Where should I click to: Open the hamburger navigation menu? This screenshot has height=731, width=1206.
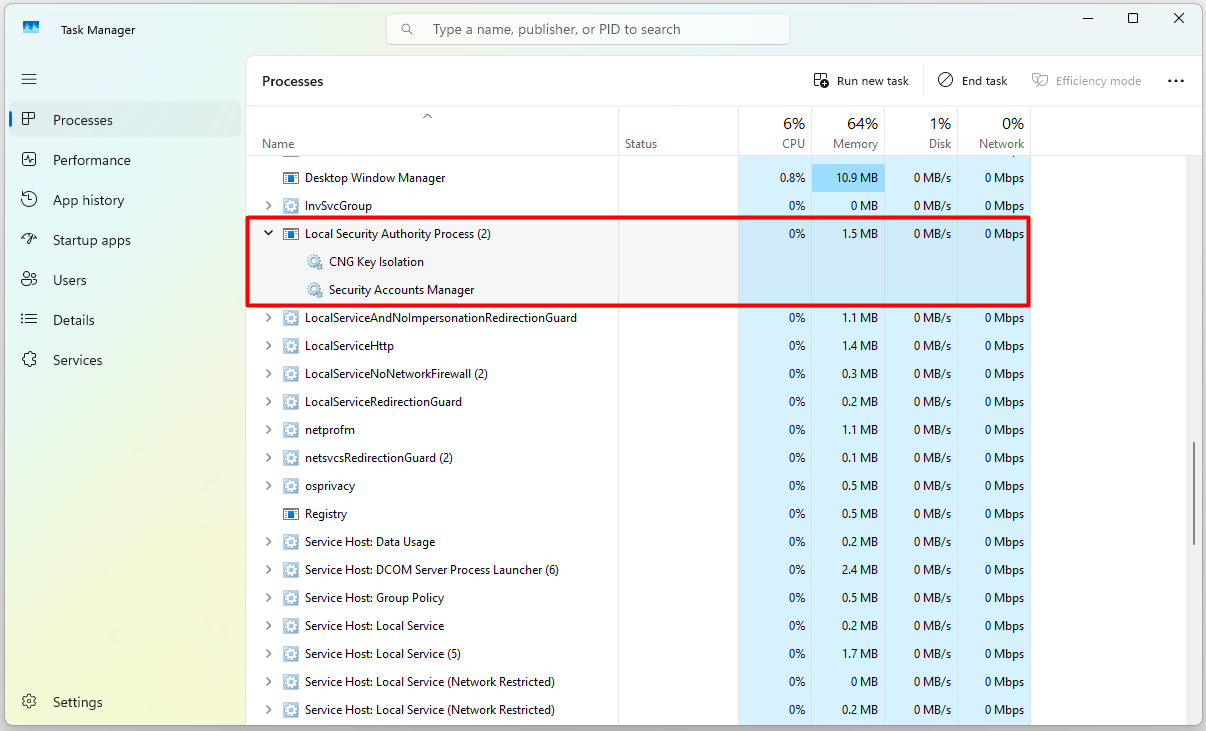pyautogui.click(x=29, y=79)
